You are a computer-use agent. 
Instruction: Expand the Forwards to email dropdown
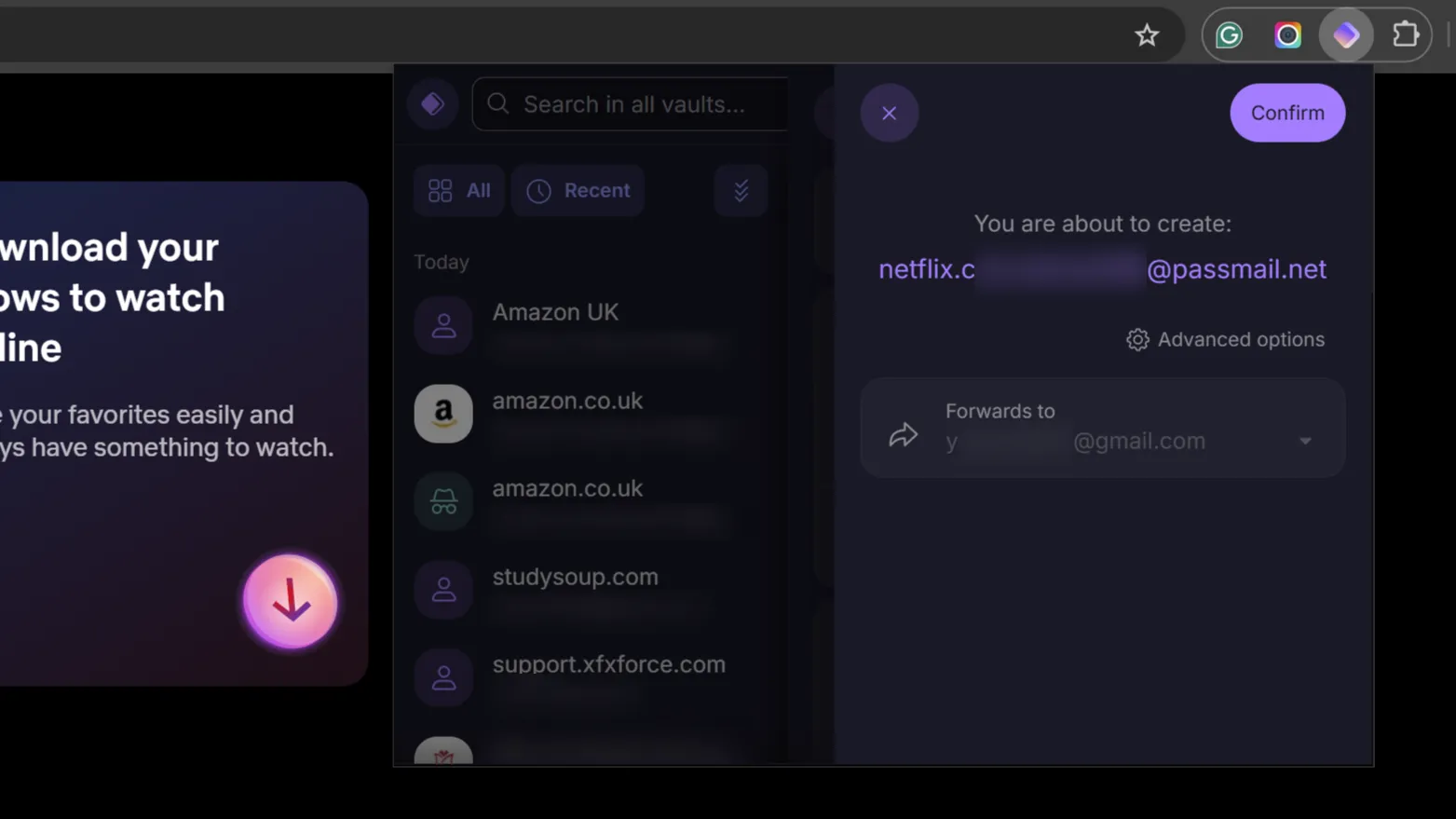pyautogui.click(x=1305, y=441)
